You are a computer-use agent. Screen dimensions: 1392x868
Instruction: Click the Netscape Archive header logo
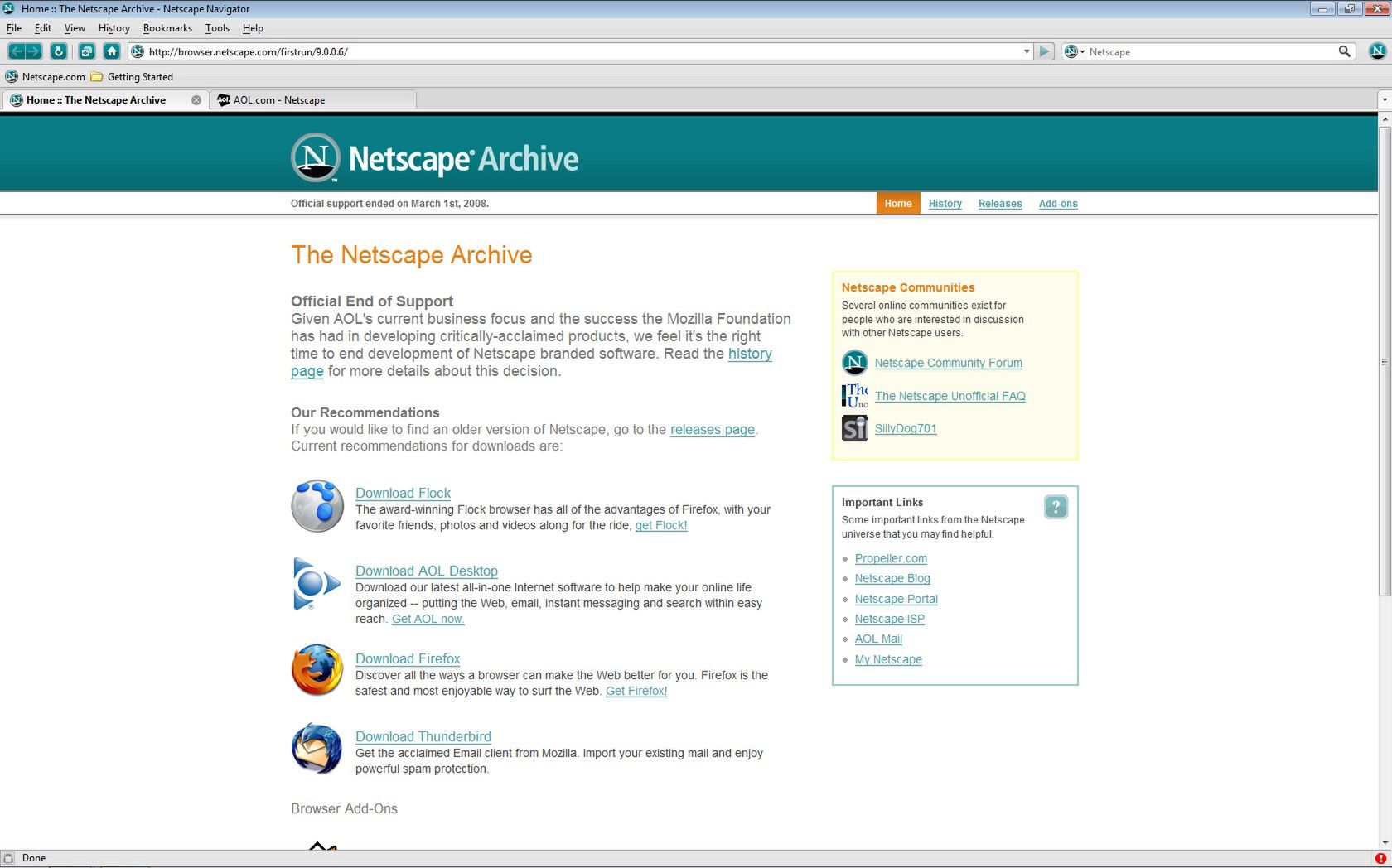(434, 157)
